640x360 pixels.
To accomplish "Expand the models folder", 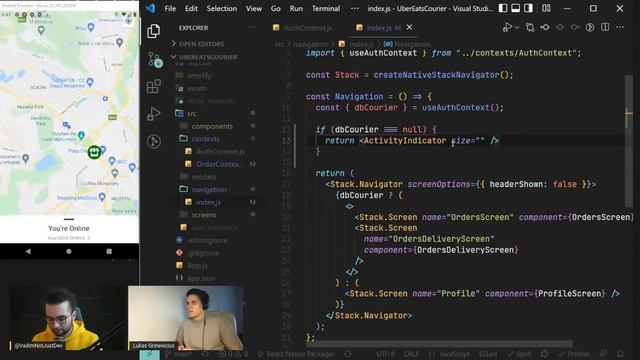I will [204, 177].
